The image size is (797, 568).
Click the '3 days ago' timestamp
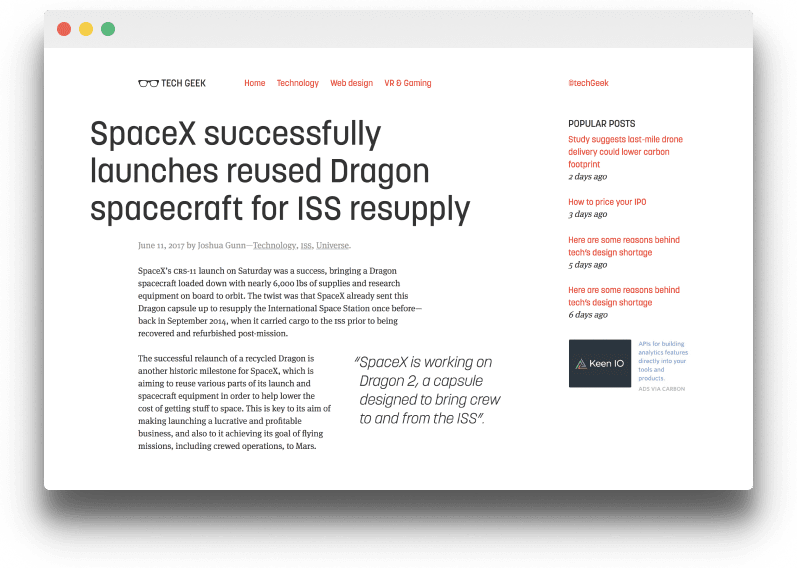[x=588, y=215]
